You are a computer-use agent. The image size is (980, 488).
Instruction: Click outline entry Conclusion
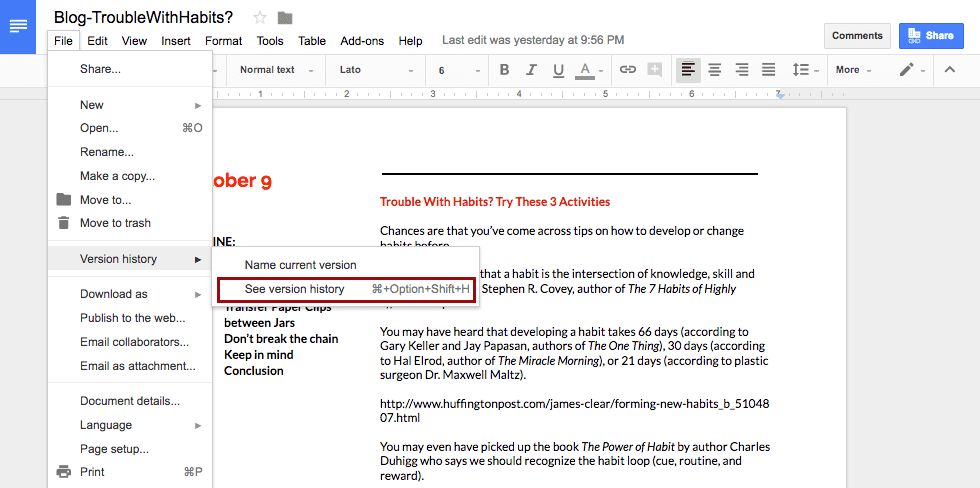point(254,371)
